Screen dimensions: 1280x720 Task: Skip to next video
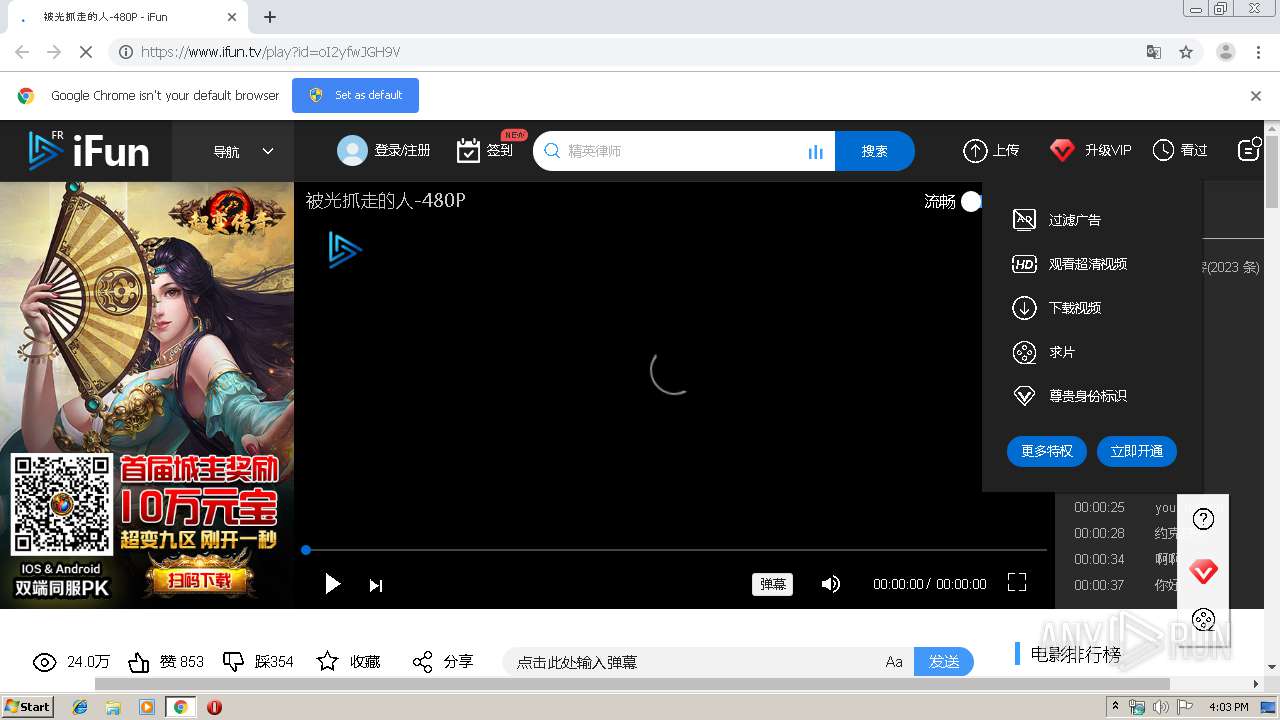pos(376,585)
